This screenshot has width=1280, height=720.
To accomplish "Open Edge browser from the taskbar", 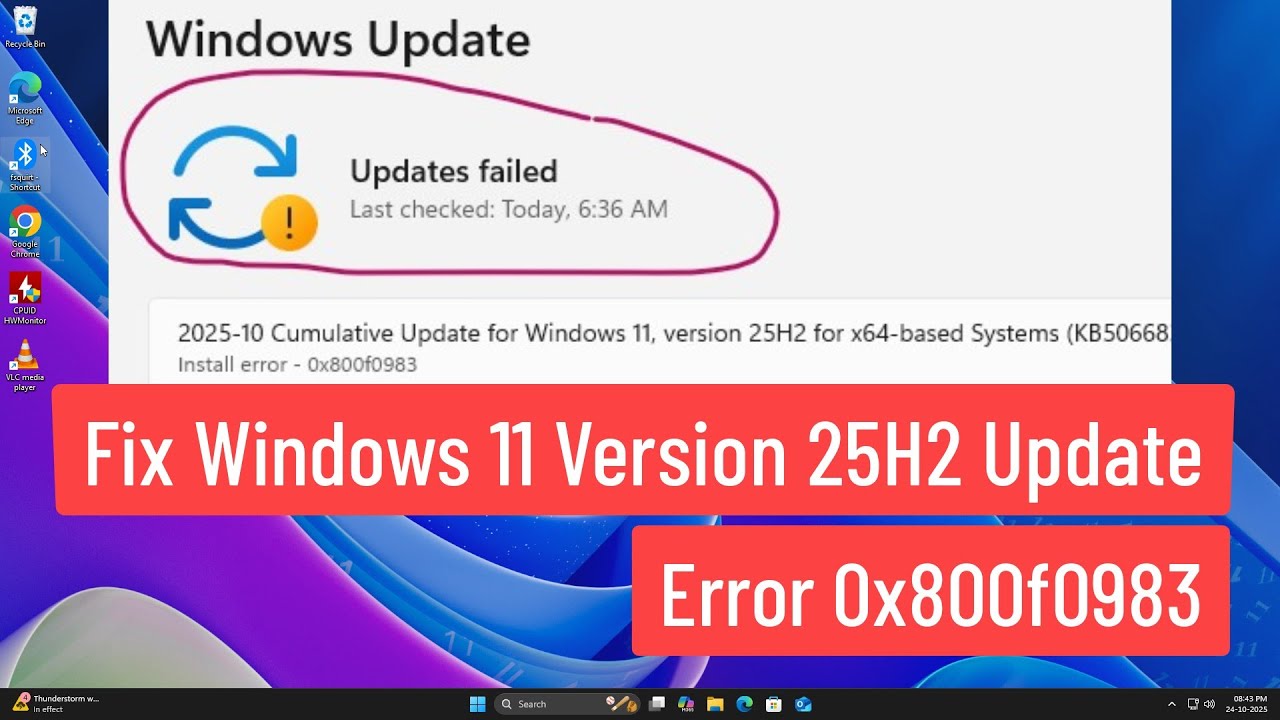I will (744, 704).
